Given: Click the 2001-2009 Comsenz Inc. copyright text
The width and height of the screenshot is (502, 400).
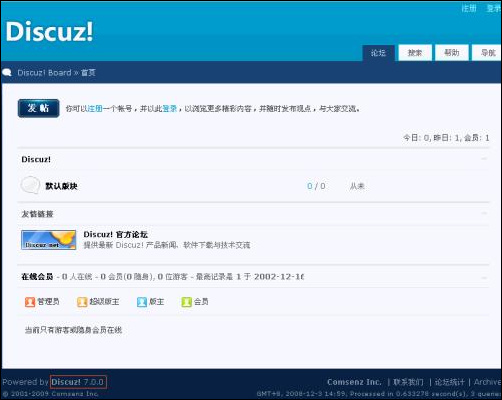Looking at the screenshot, I should pos(50,394).
